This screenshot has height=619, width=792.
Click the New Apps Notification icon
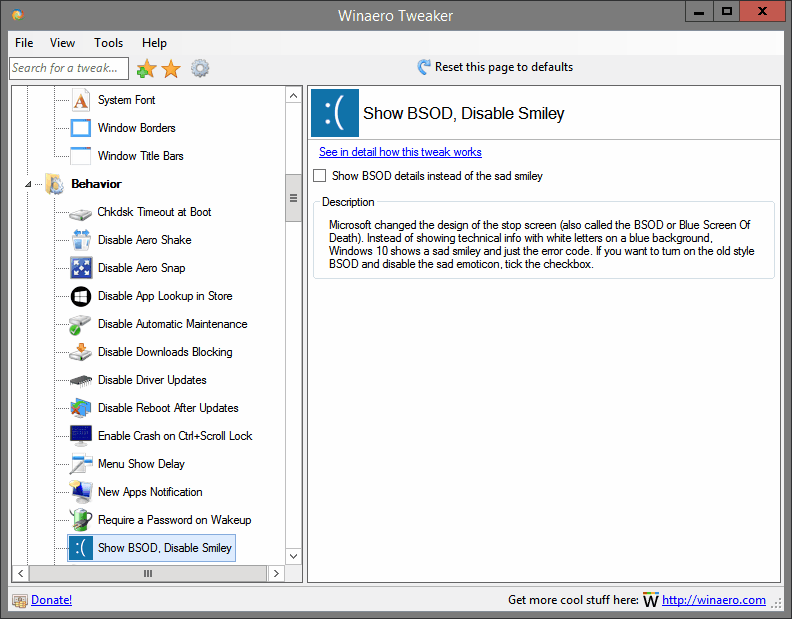81,492
